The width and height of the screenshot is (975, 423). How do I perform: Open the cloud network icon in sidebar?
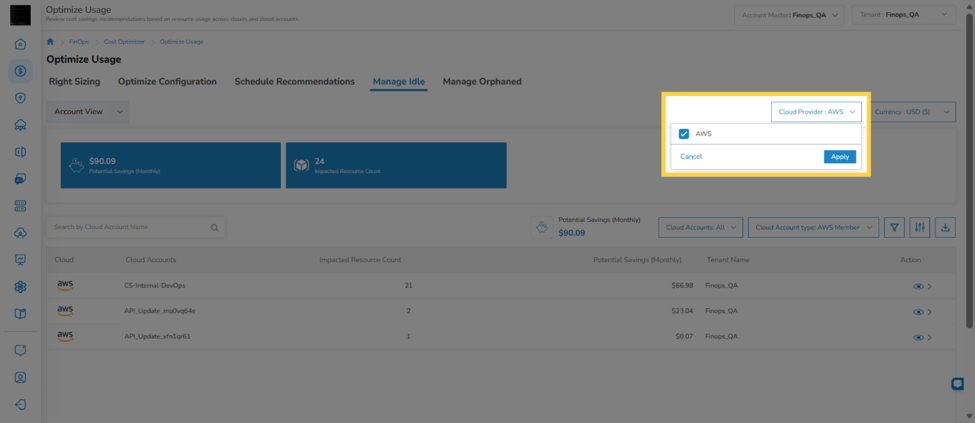tap(20, 125)
